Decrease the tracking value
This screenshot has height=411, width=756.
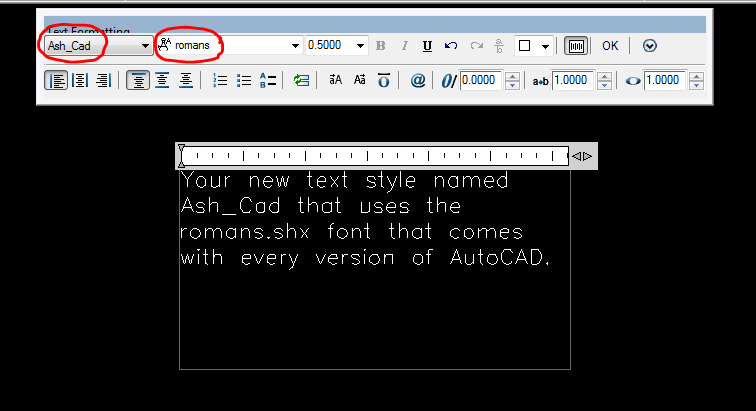605,85
